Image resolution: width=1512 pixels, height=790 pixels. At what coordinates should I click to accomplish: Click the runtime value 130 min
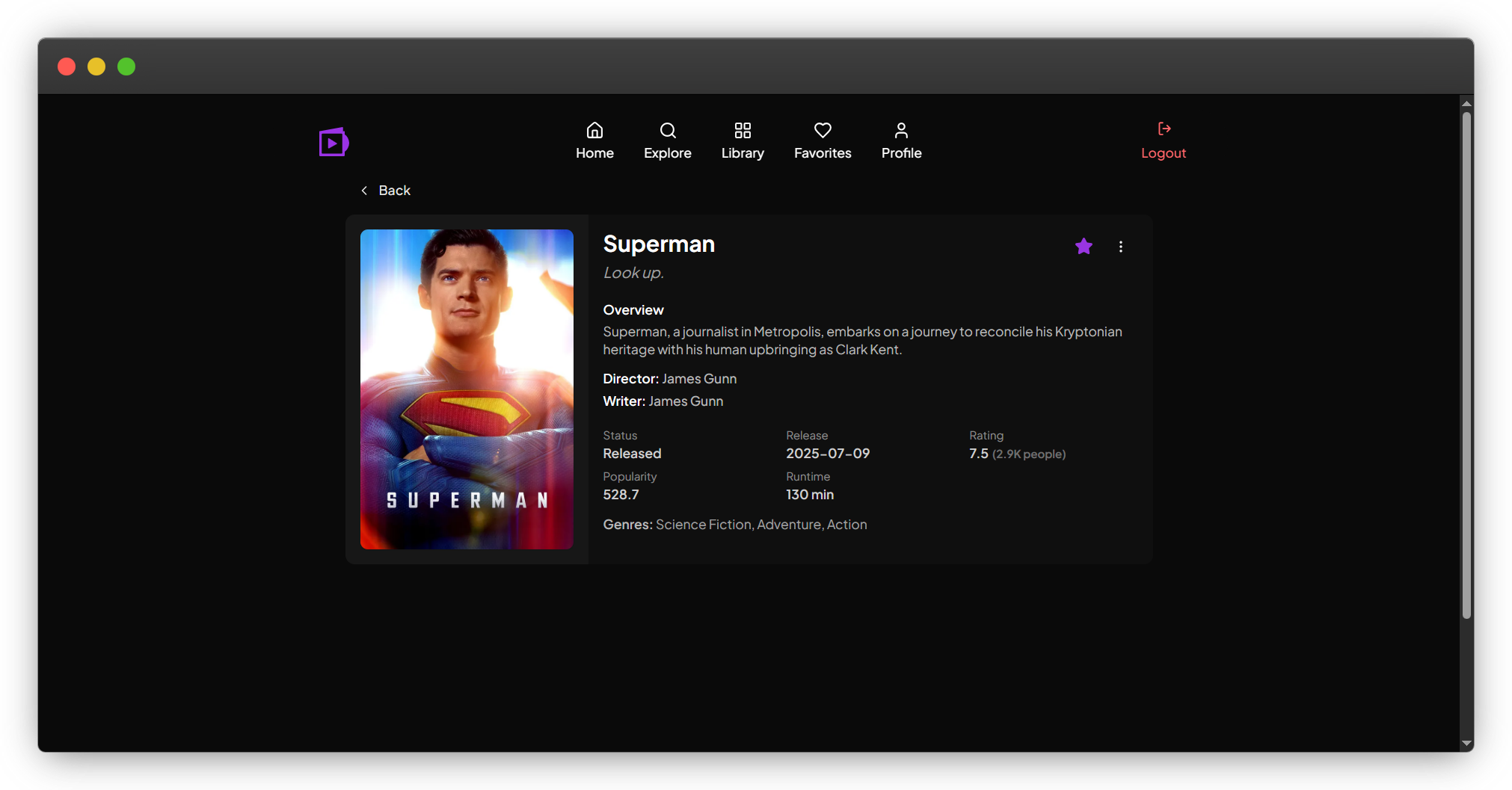coord(810,495)
